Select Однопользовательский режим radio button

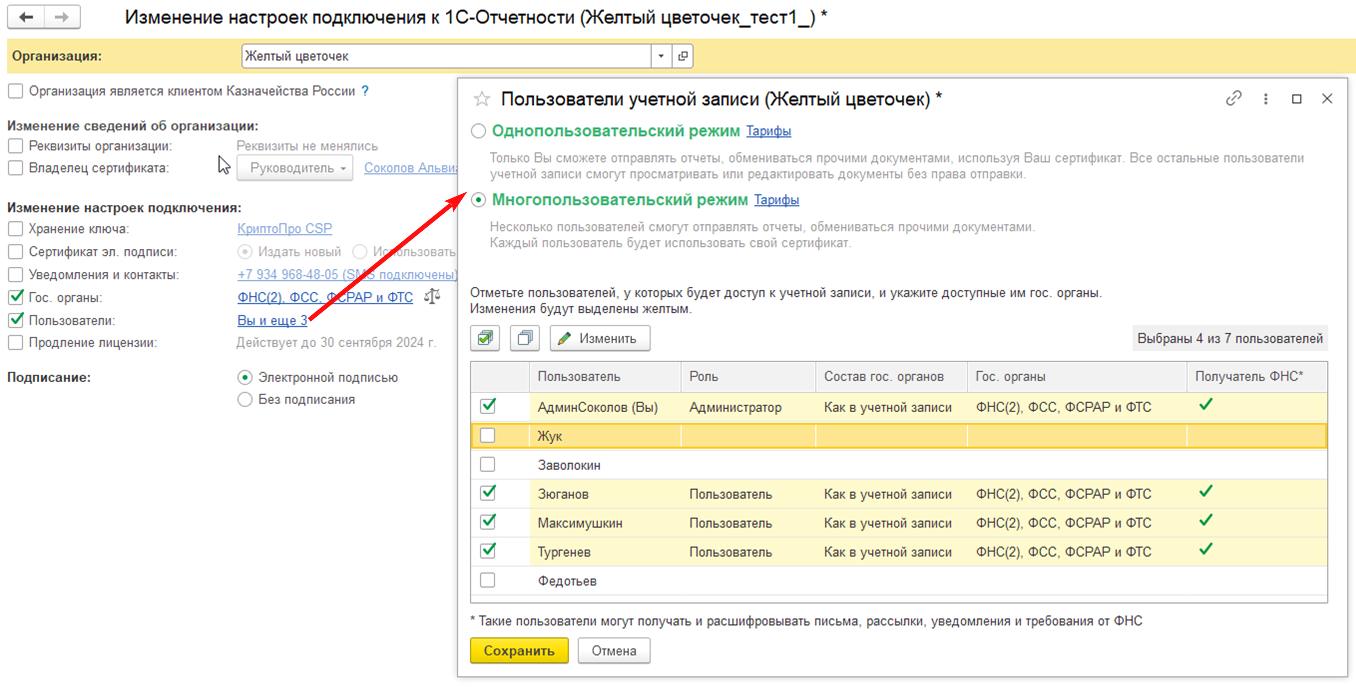[x=479, y=131]
